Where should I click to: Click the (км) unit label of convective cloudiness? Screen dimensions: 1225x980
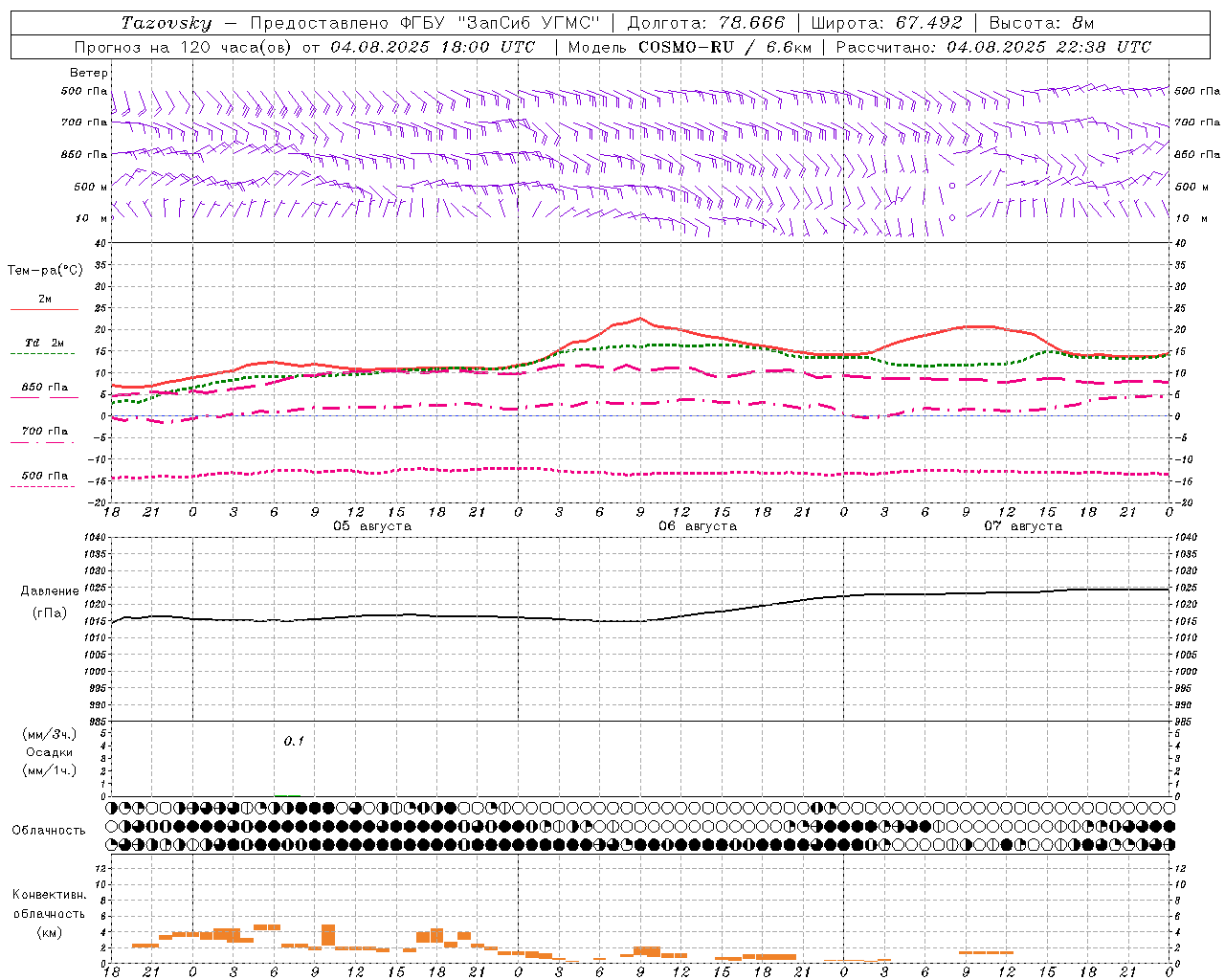pos(50,932)
